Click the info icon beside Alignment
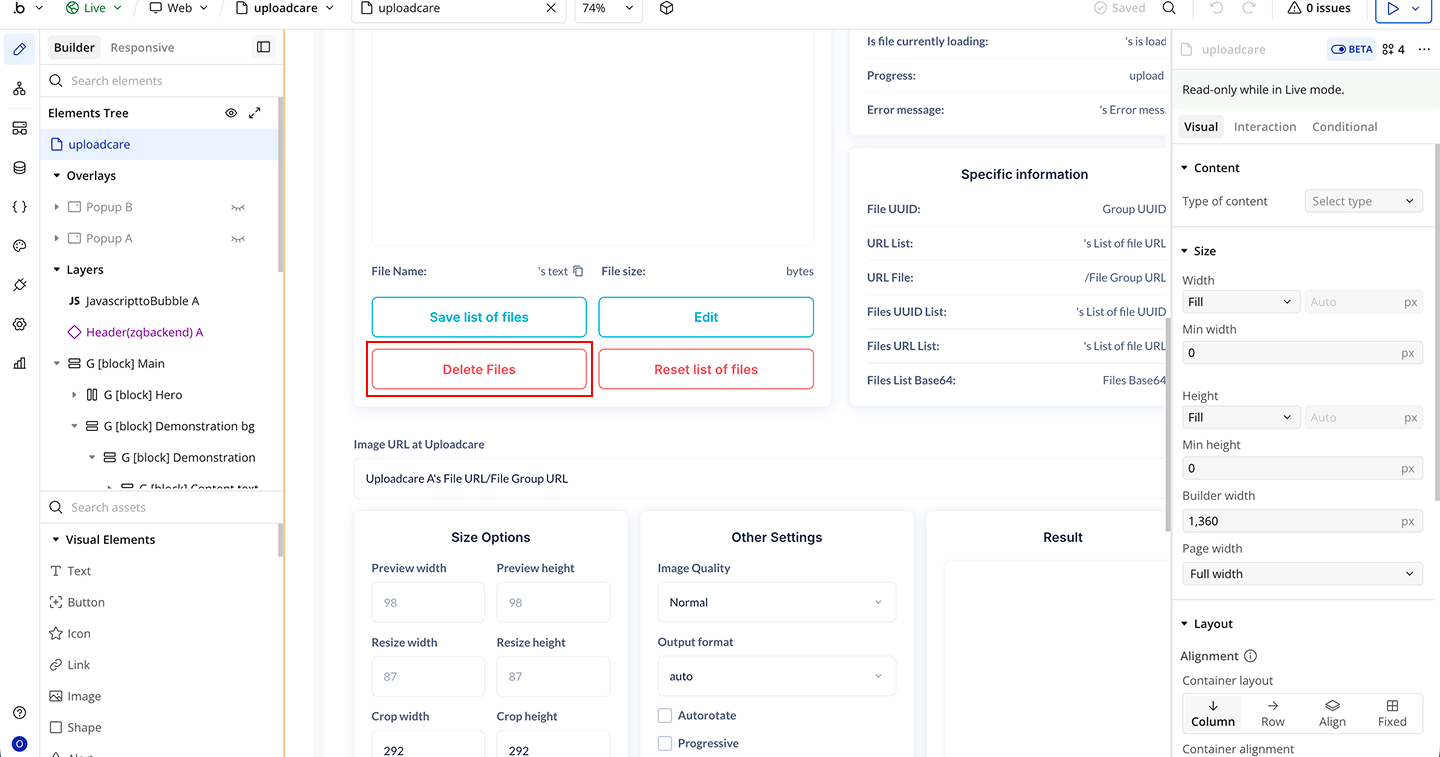The width and height of the screenshot is (1440, 757). (1250, 656)
